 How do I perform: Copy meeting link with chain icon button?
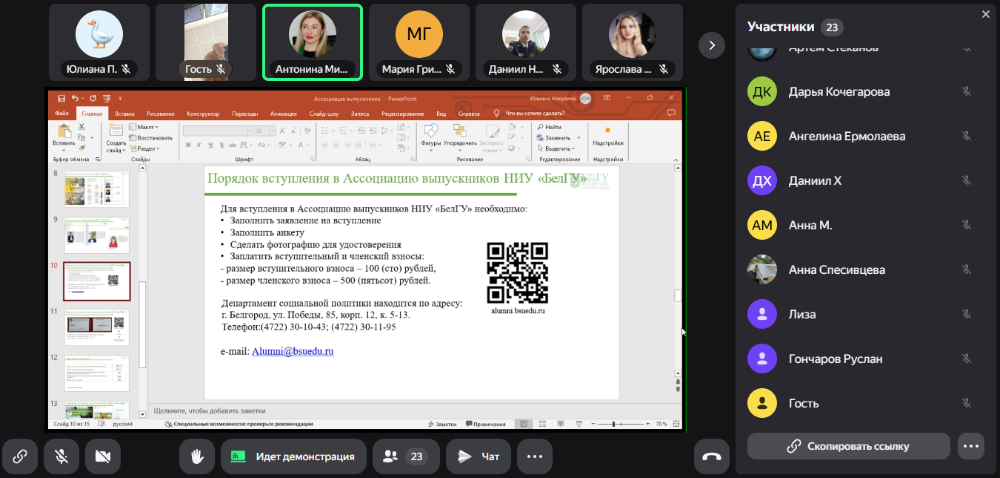pyautogui.click(x=20, y=456)
